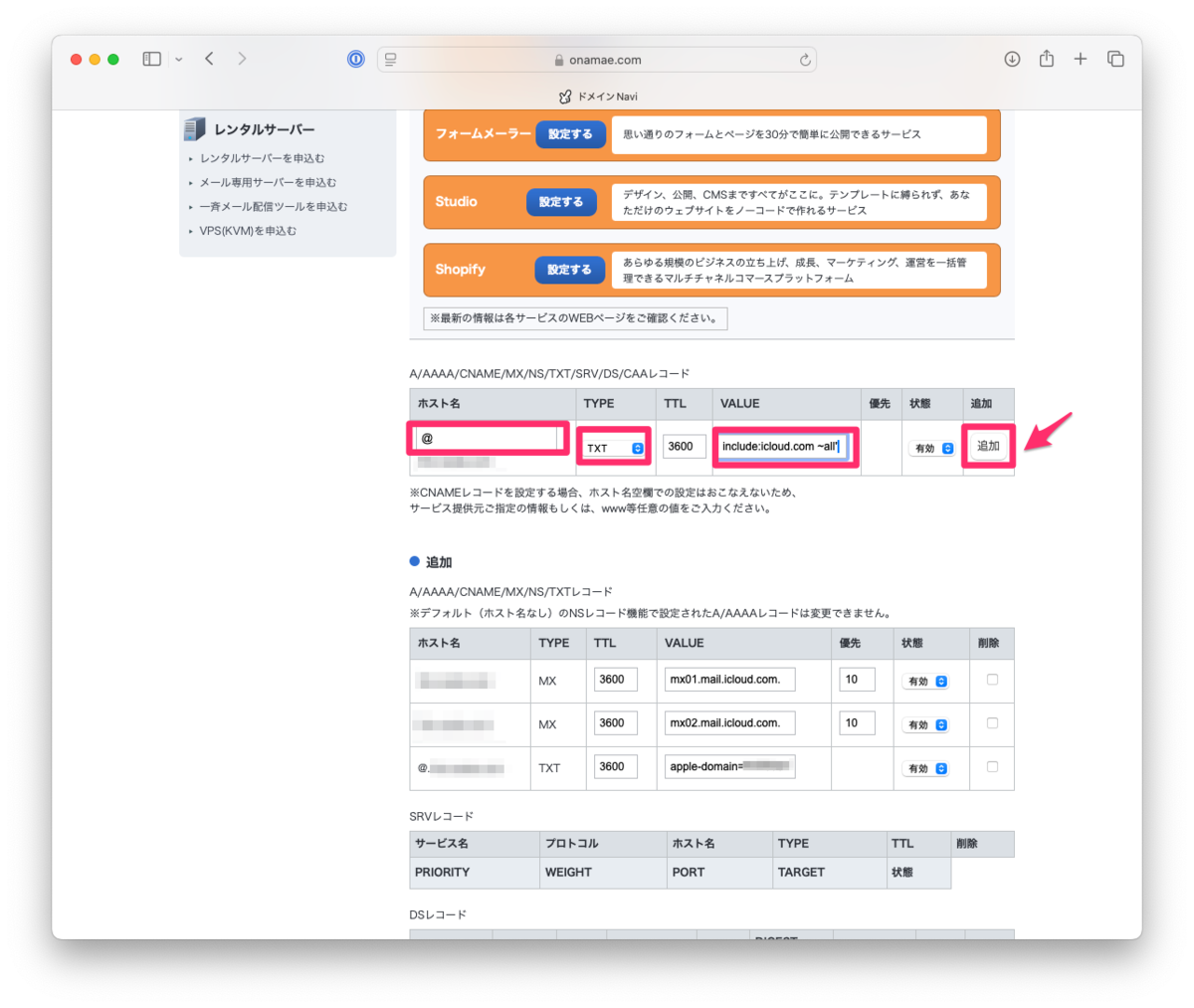Click the Studio service label
Screen dimensions: 1194x1008
coord(456,202)
